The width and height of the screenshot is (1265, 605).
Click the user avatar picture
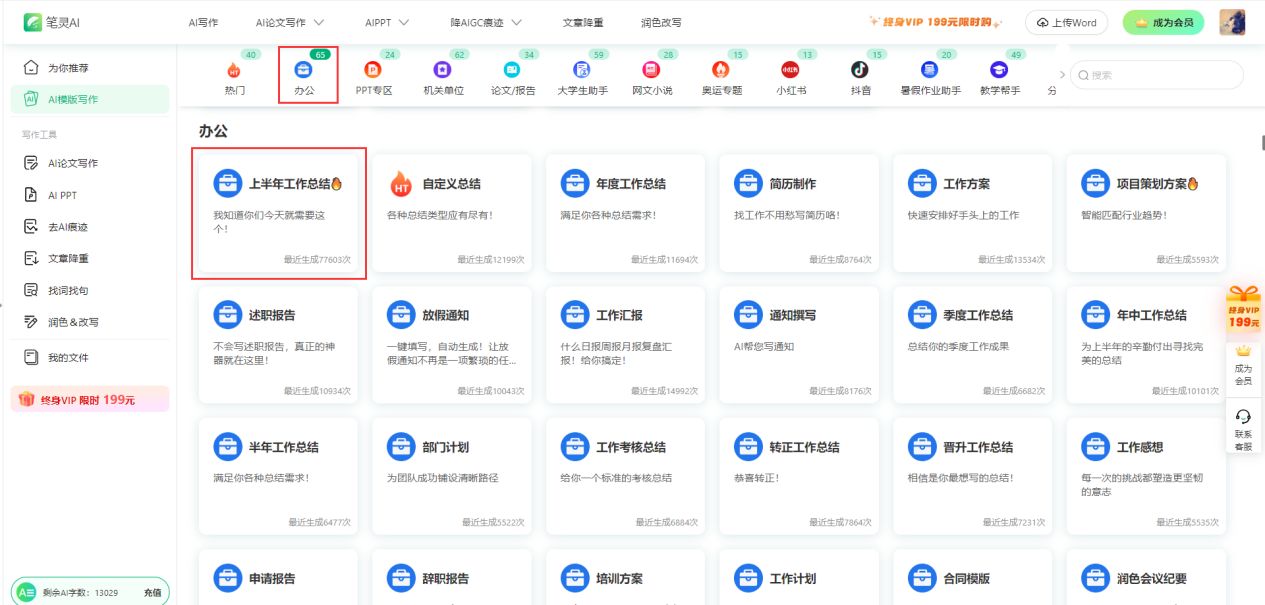coord(1232,22)
